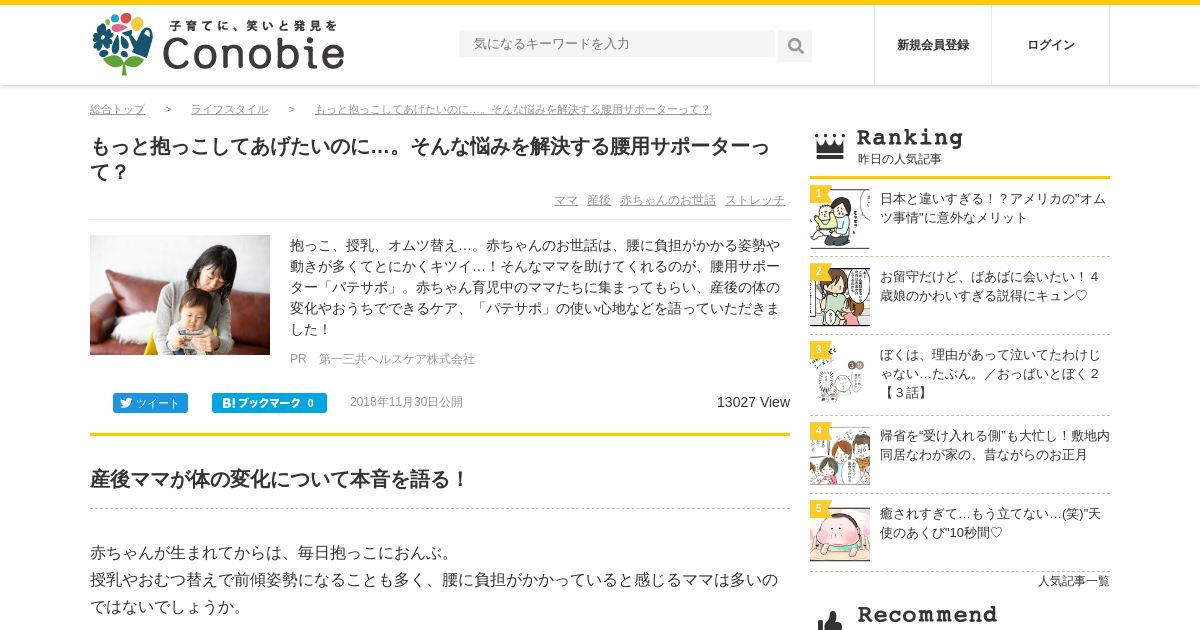Screen dimensions: 1200x630
Task: Open rank 1 article about アメリカのオムツ事情
Action: click(993, 208)
